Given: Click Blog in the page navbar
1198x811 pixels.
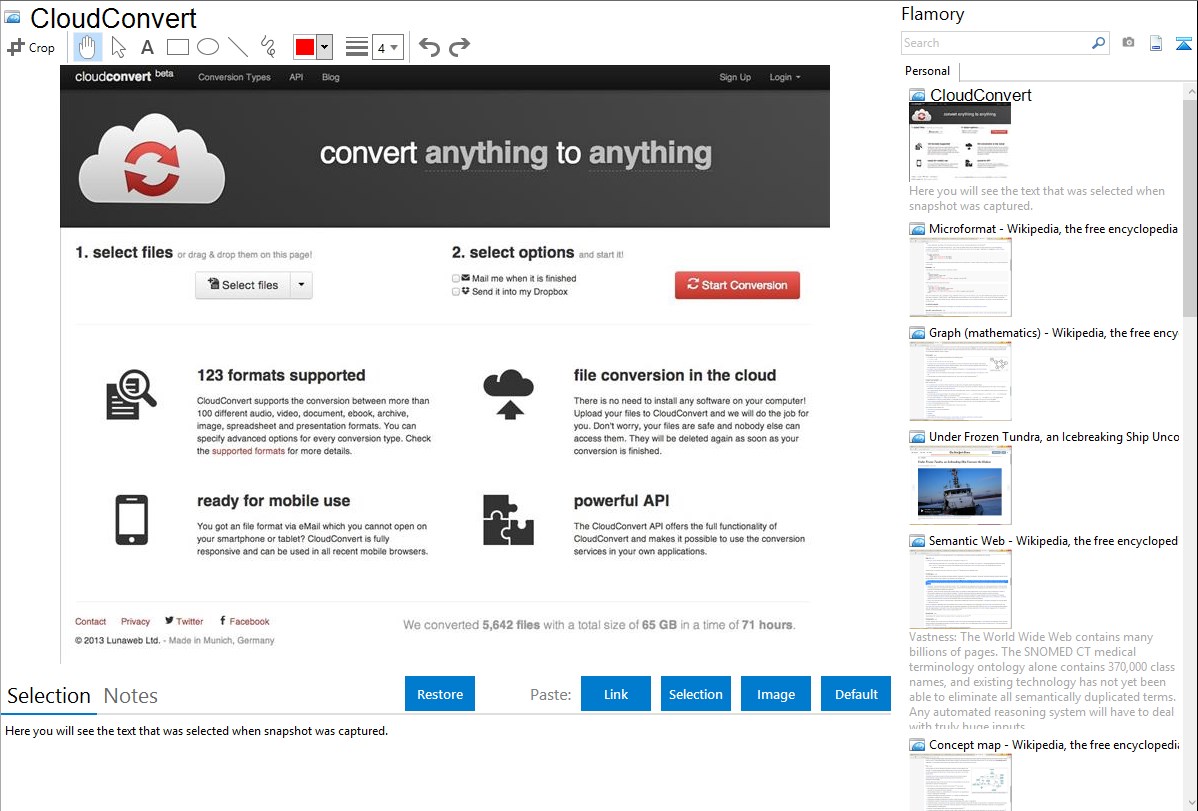Looking at the screenshot, I should tap(331, 77).
